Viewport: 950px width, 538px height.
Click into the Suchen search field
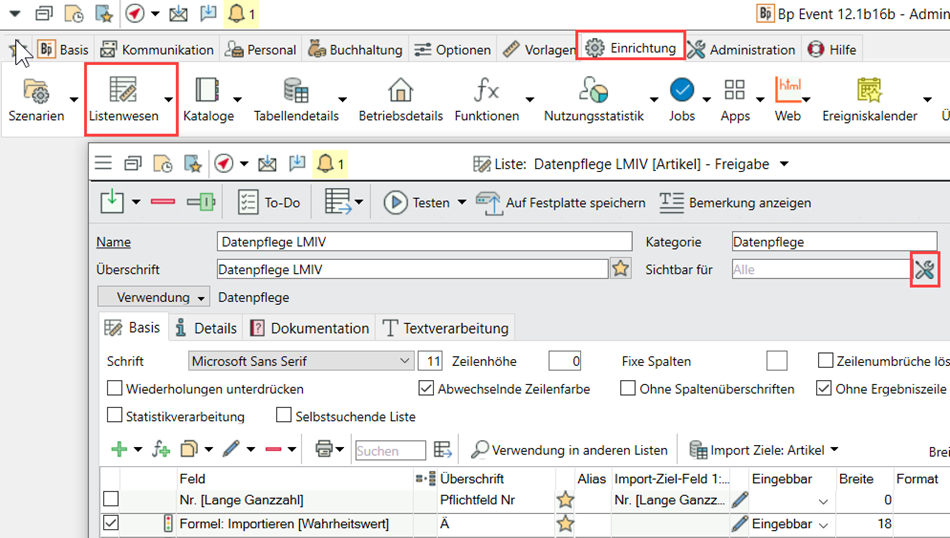click(x=389, y=451)
